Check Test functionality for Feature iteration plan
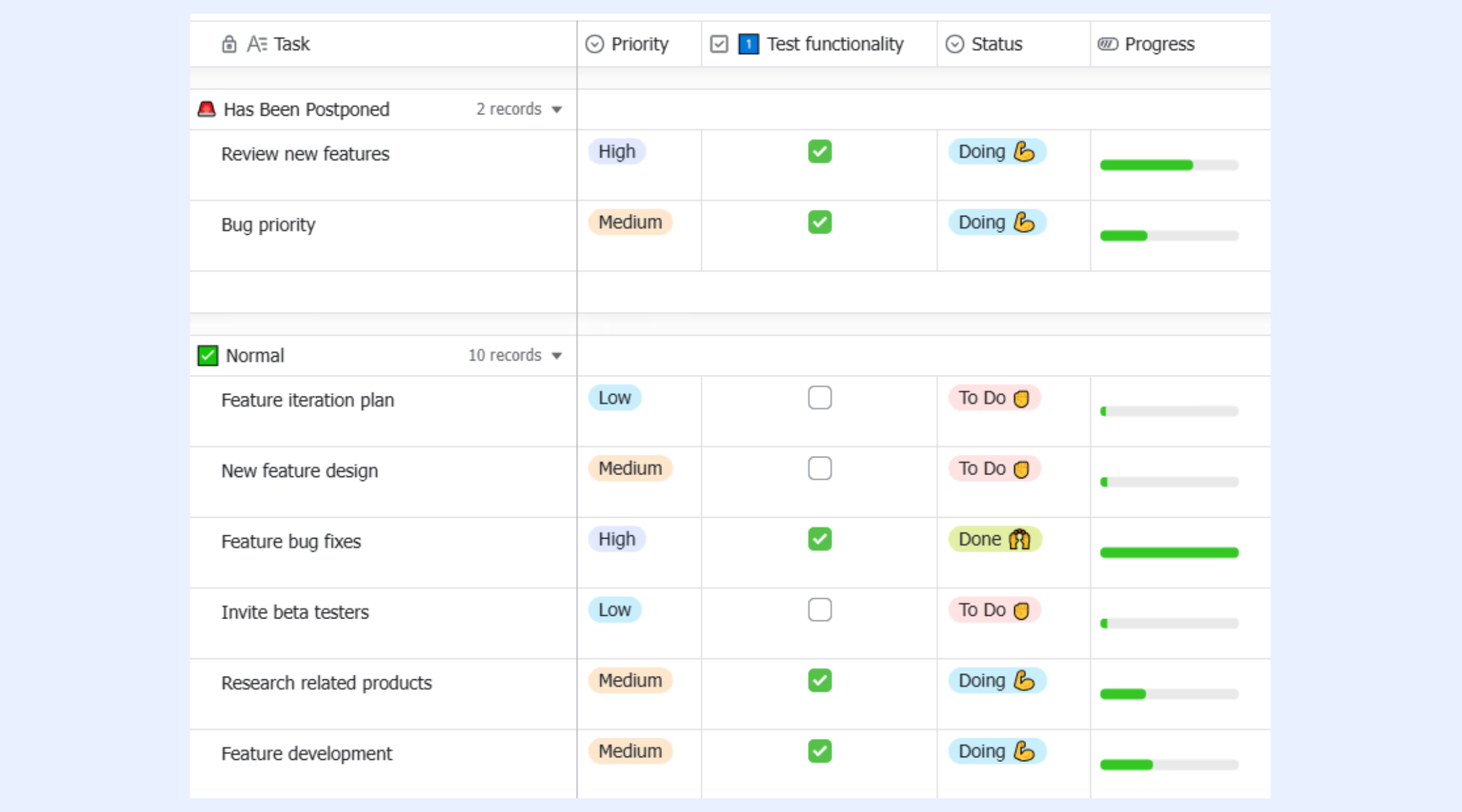This screenshot has width=1462, height=812. tap(820, 398)
